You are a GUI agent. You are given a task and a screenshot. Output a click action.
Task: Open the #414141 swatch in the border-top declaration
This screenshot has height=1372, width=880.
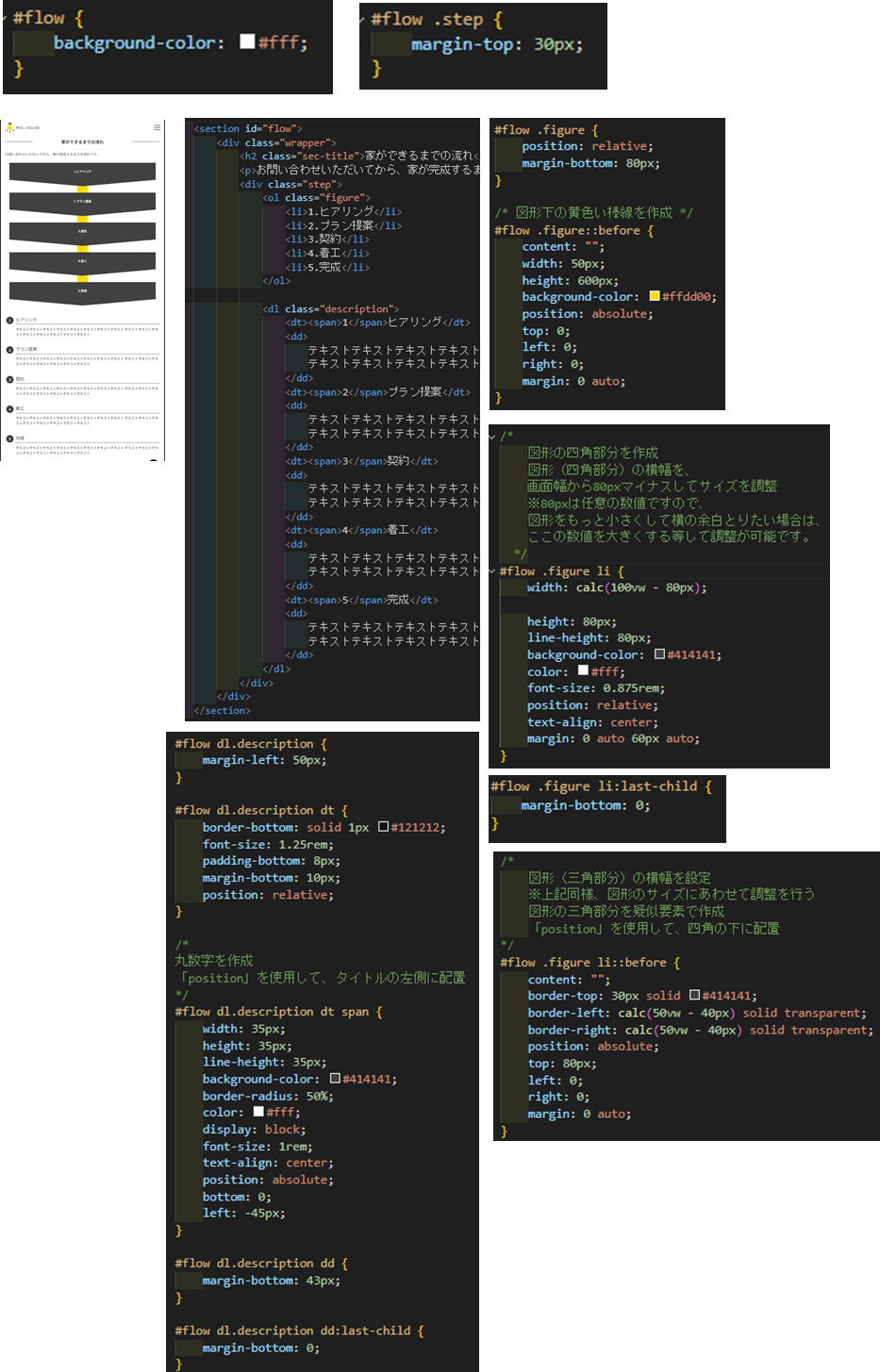[x=694, y=995]
